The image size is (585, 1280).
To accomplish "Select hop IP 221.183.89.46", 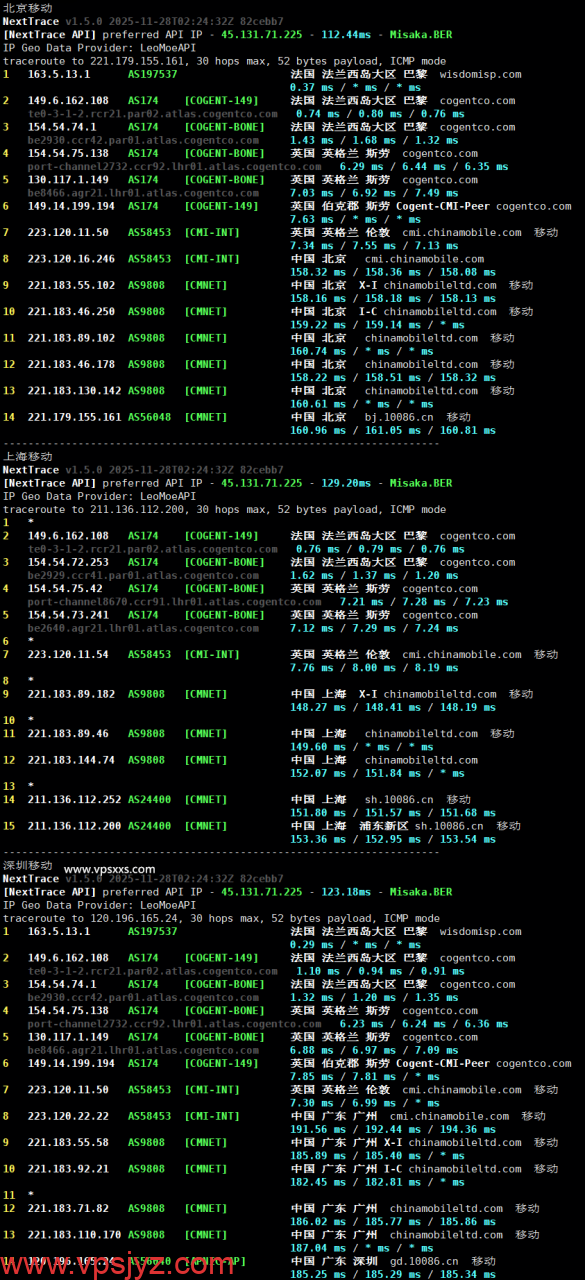I will [x=68, y=734].
